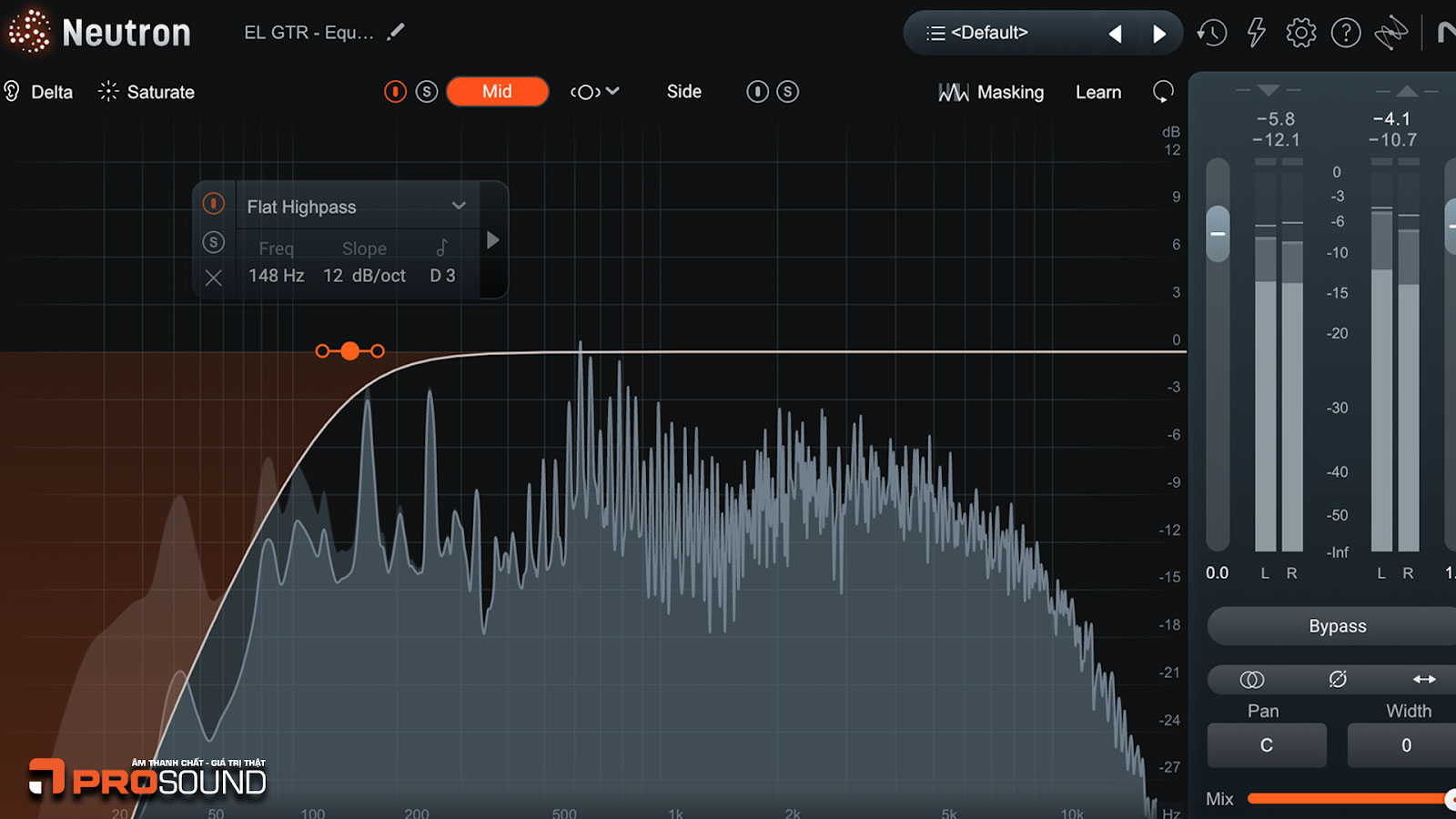Click the pencil icon to rename preset
The image size is (1456, 819).
coord(395,33)
